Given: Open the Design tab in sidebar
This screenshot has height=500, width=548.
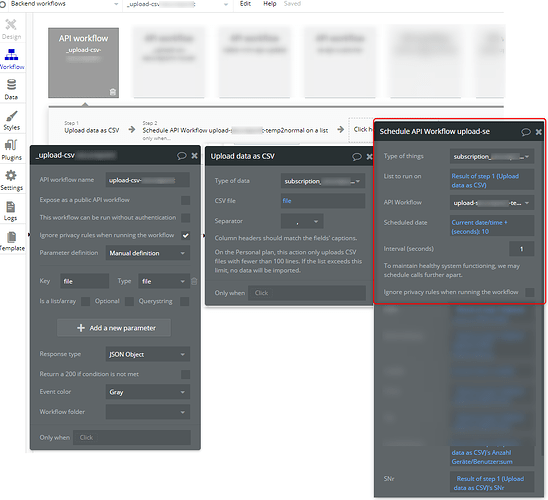Looking at the screenshot, I should tap(11, 29).
